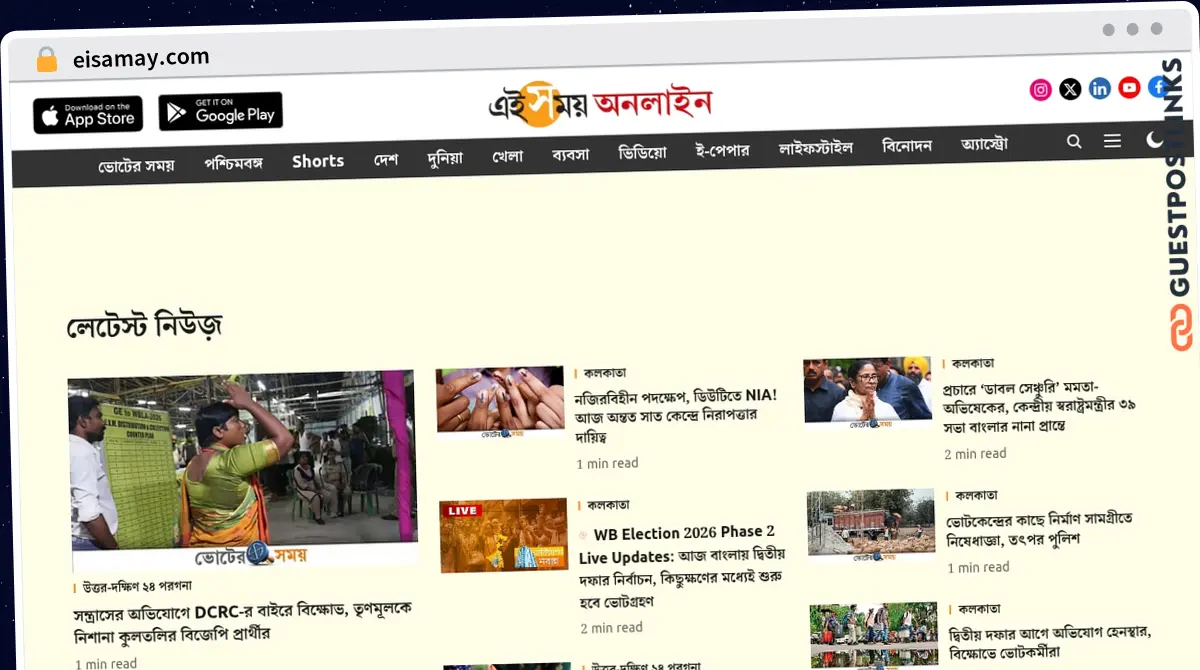Click Get it on Google Play button
The width and height of the screenshot is (1200, 670).
pos(221,111)
